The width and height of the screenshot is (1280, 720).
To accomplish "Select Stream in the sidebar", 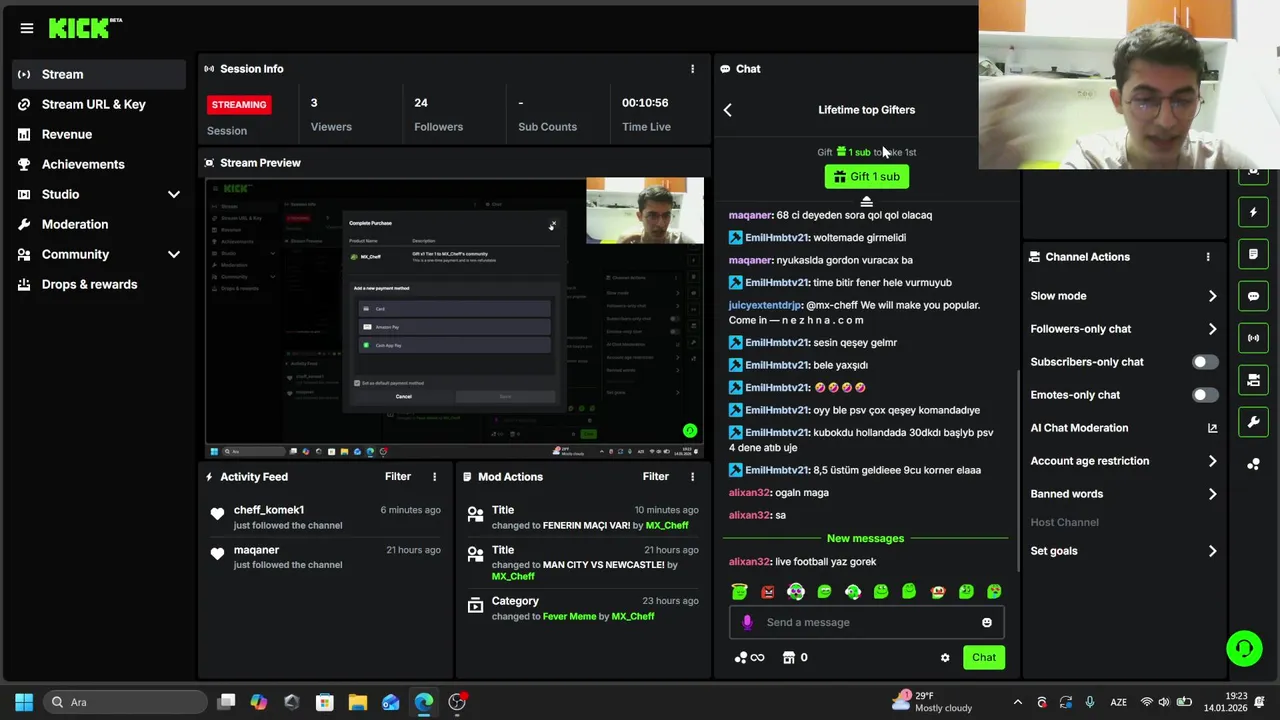I will tap(99, 74).
